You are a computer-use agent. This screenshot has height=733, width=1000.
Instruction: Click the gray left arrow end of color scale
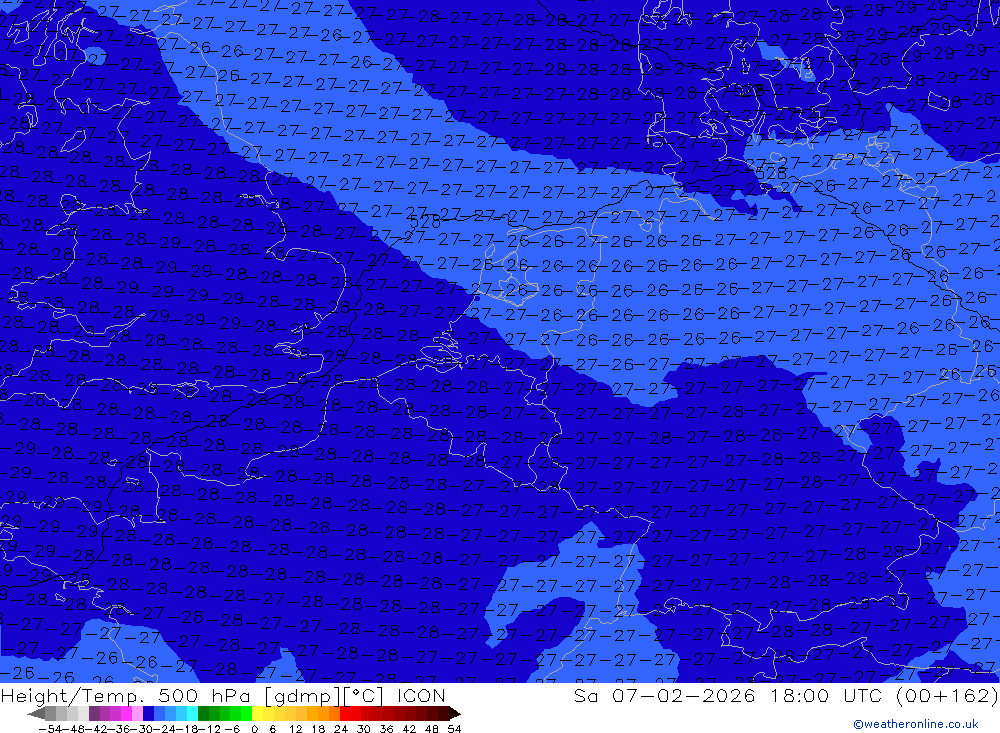coord(36,713)
